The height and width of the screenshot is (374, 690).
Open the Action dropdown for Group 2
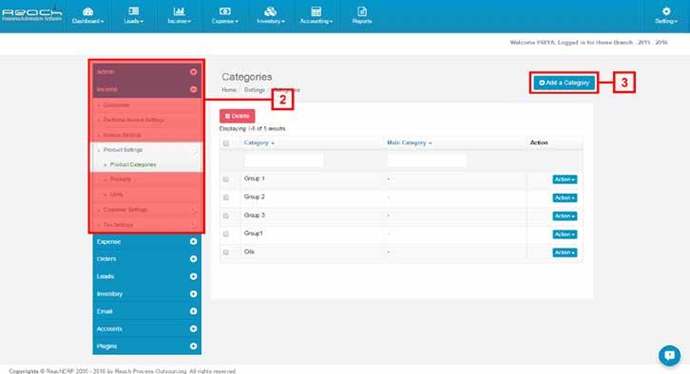pos(565,198)
